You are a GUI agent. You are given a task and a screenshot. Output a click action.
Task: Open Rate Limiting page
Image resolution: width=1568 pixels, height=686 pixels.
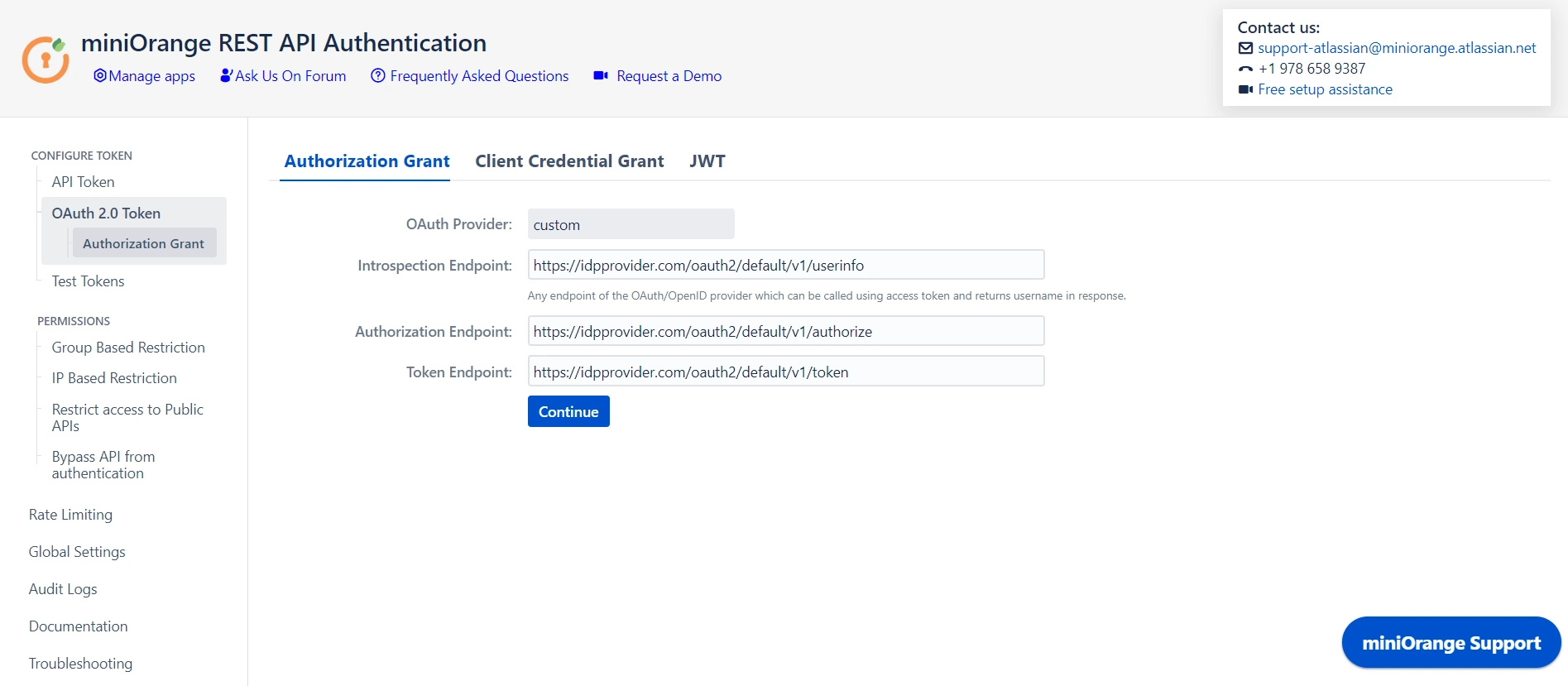70,515
